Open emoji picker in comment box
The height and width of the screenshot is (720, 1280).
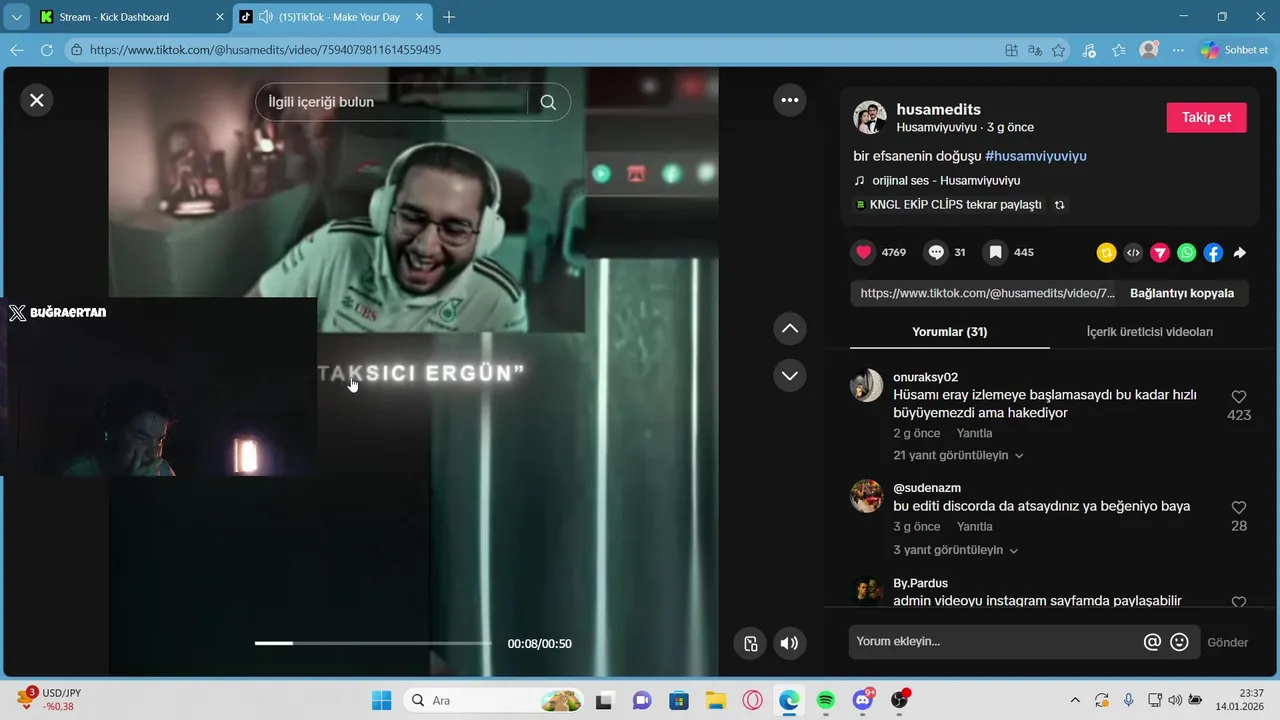pos(1179,642)
